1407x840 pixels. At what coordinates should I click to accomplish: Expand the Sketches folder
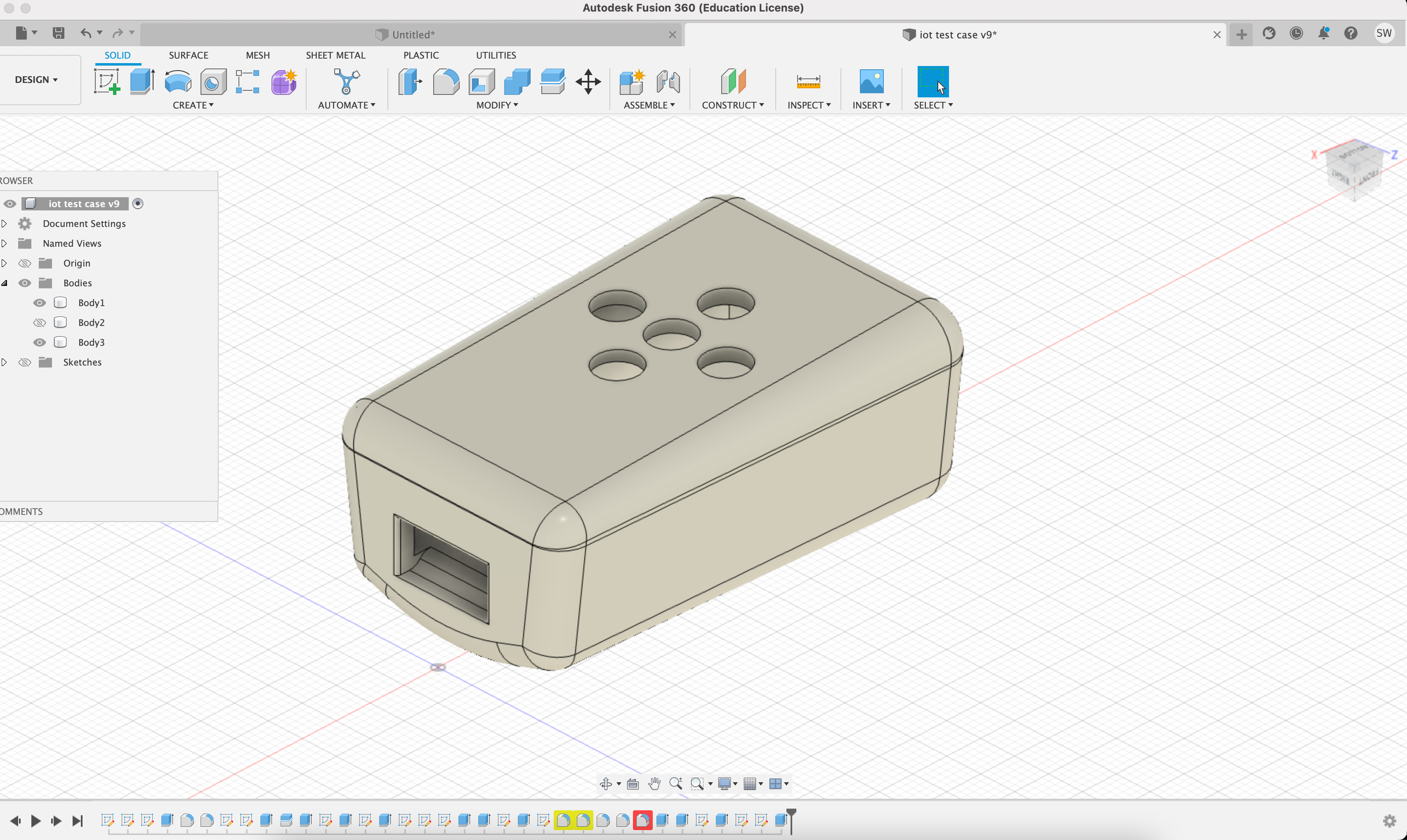click(x=4, y=362)
